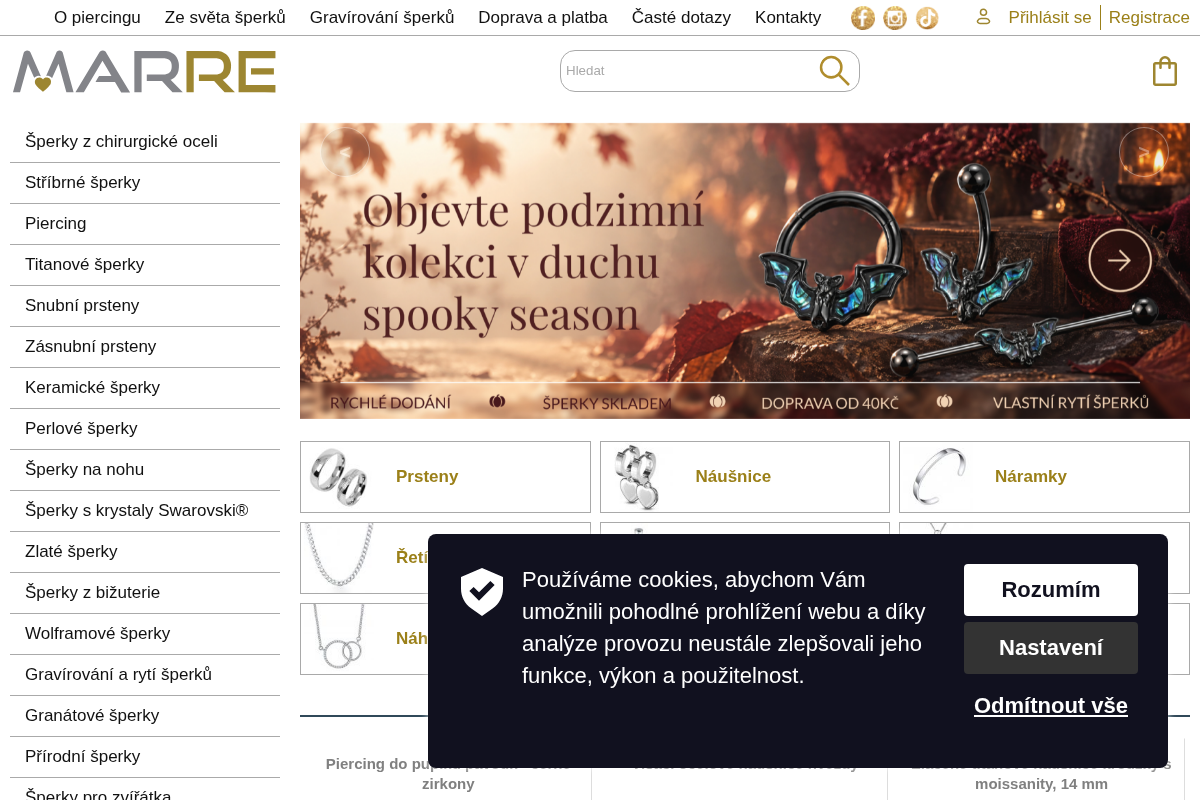Open Granátové šperky category
1200x800 pixels.
145,716
